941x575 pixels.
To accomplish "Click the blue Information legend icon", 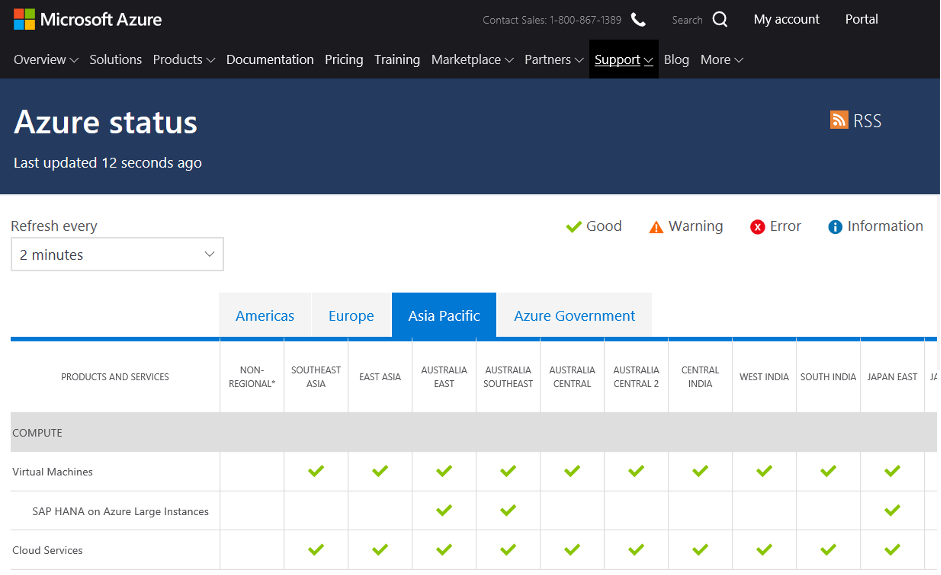I will tap(835, 226).
